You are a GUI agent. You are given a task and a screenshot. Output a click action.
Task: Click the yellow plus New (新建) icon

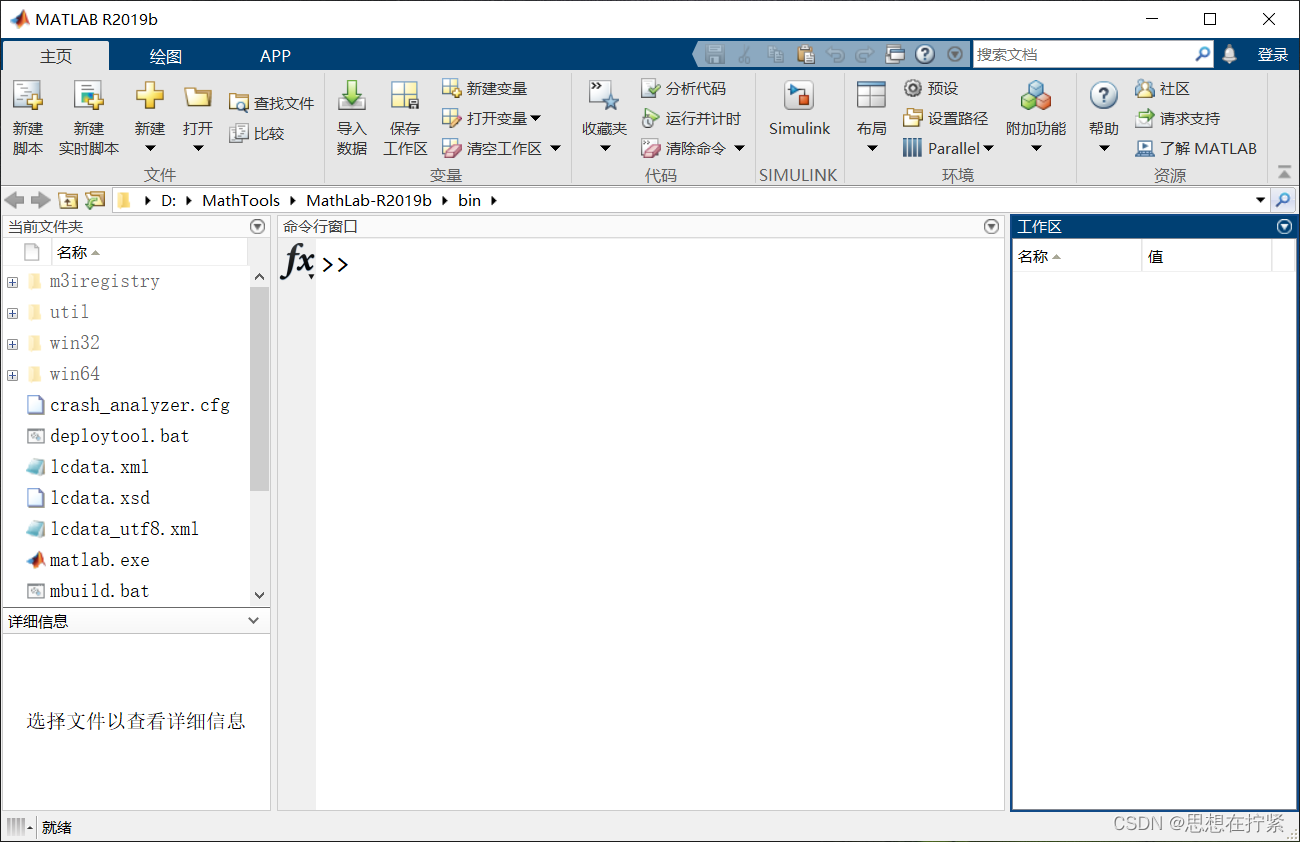[x=150, y=96]
